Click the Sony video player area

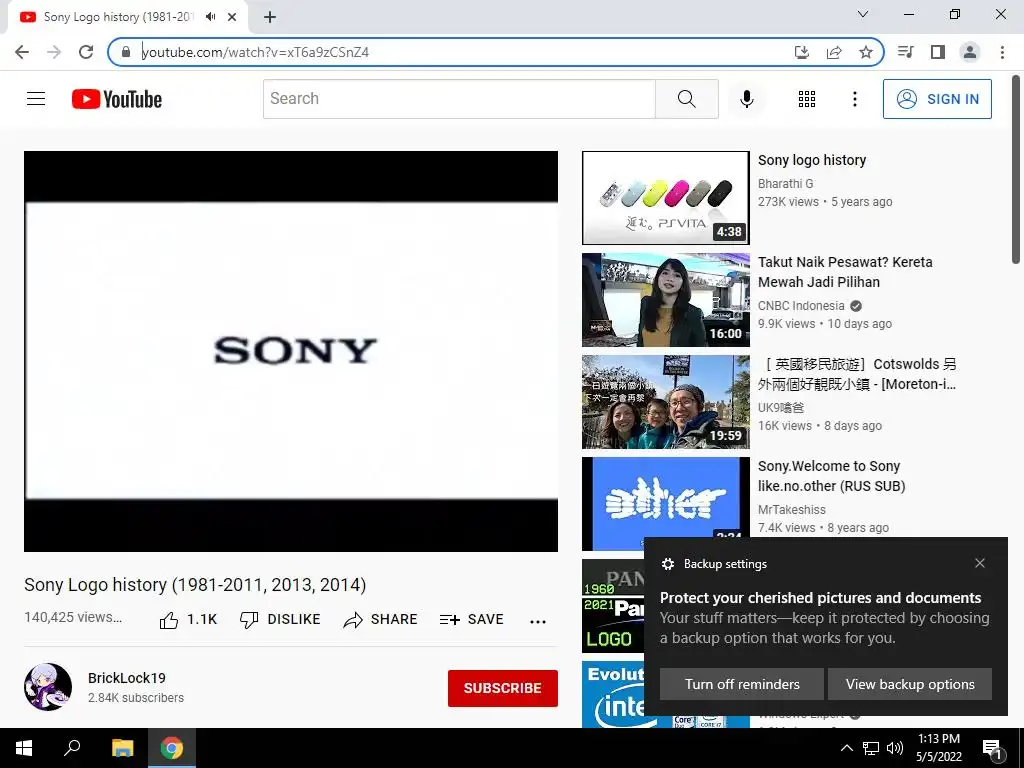pos(291,351)
